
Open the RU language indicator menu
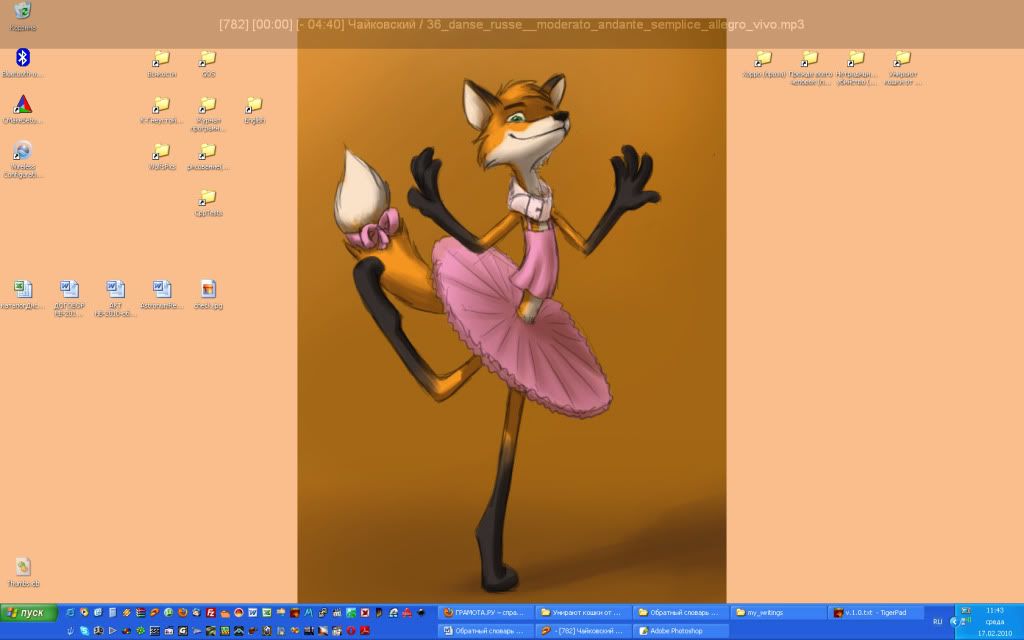pyautogui.click(x=937, y=620)
